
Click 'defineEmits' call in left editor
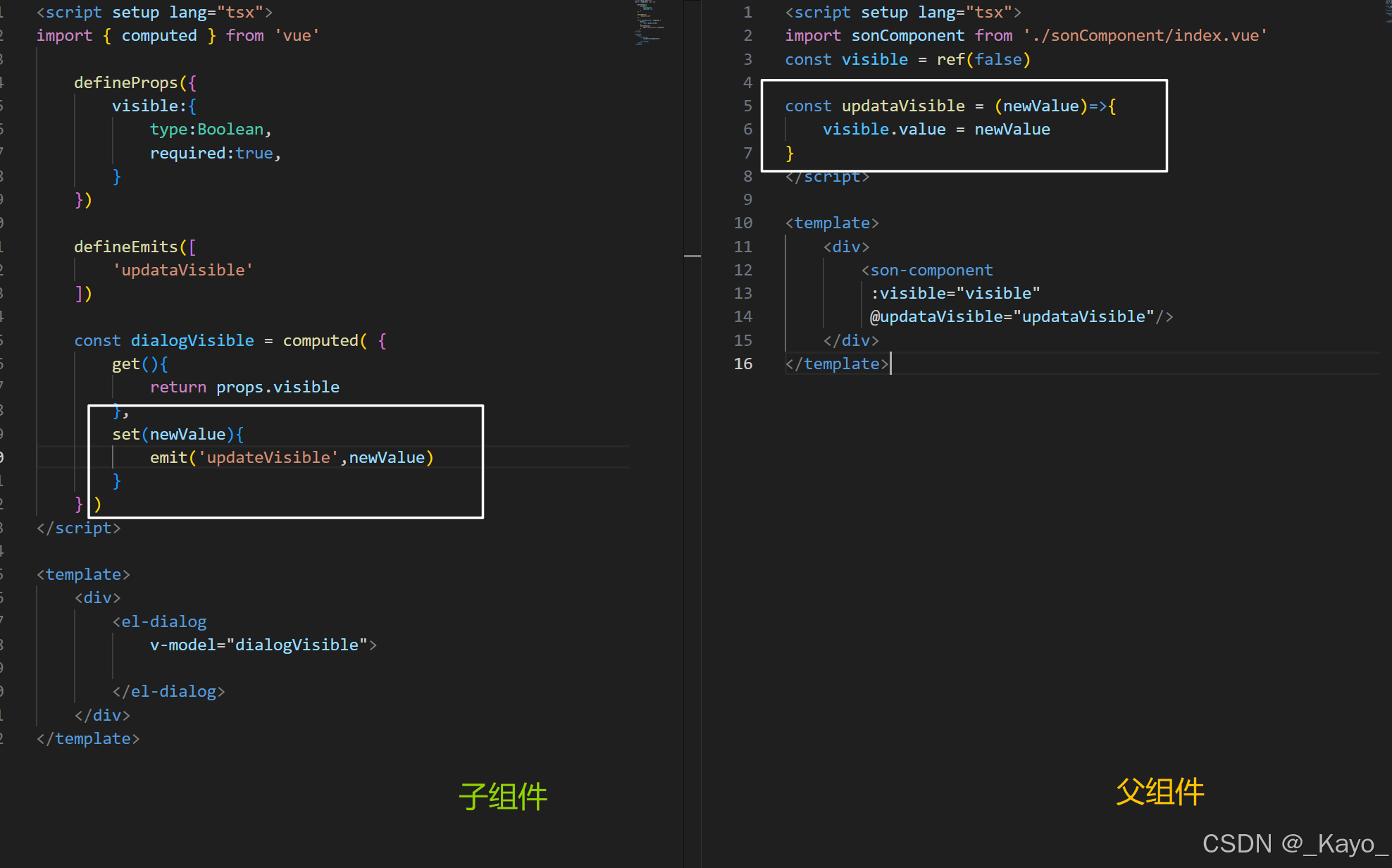pyautogui.click(x=125, y=247)
